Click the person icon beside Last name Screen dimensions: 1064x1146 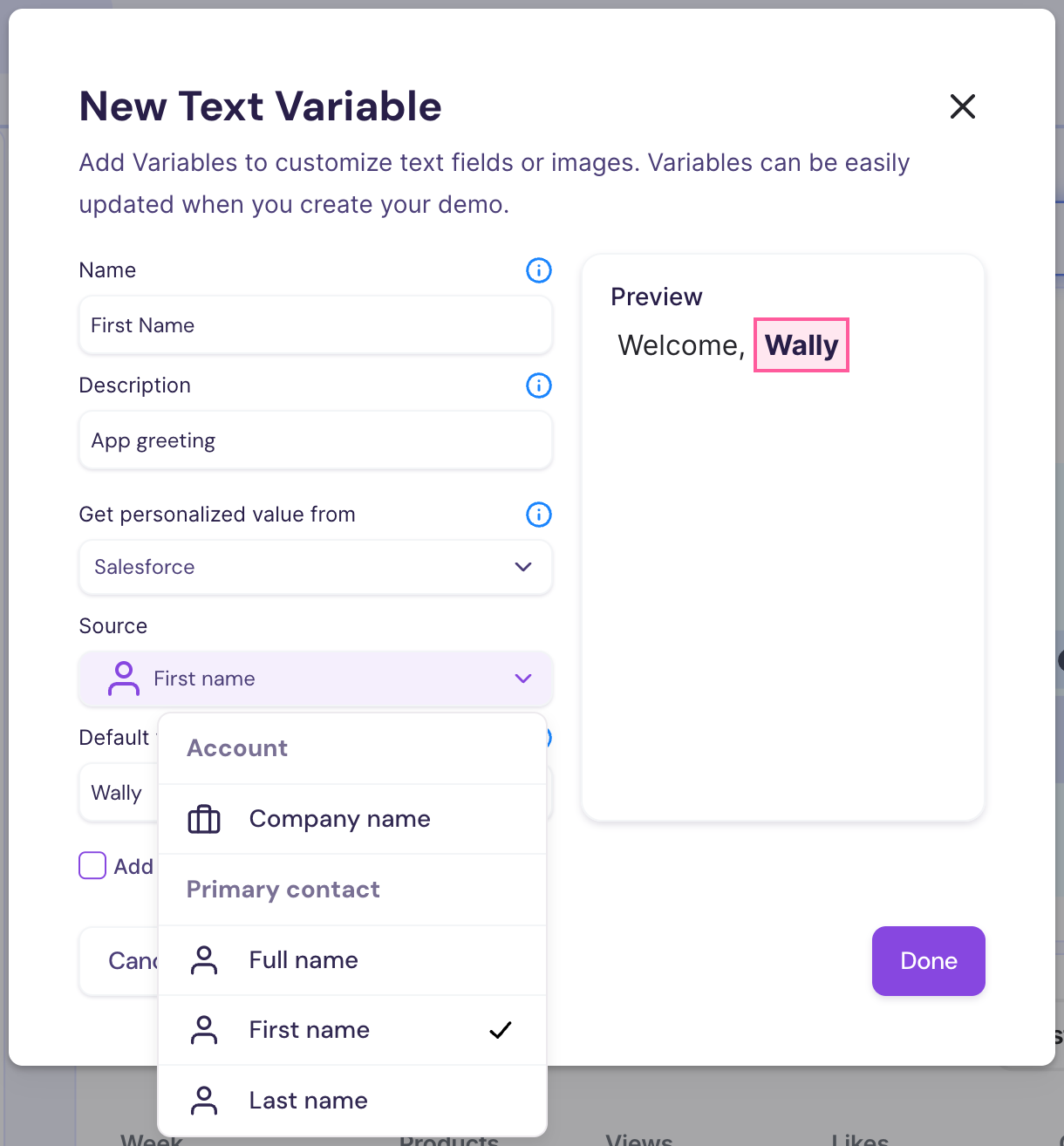click(204, 1101)
